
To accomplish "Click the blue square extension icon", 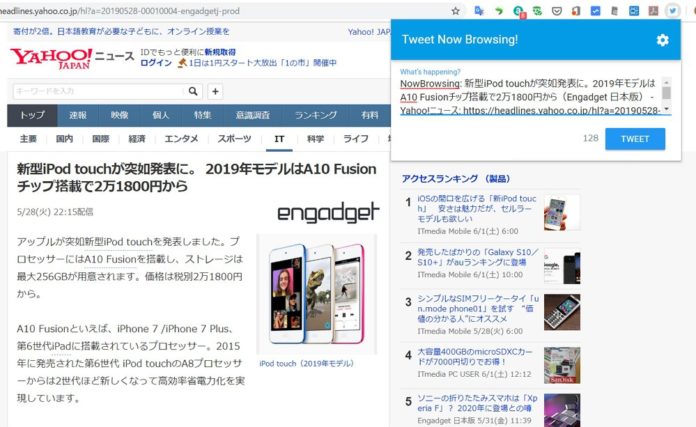I will (634, 11).
